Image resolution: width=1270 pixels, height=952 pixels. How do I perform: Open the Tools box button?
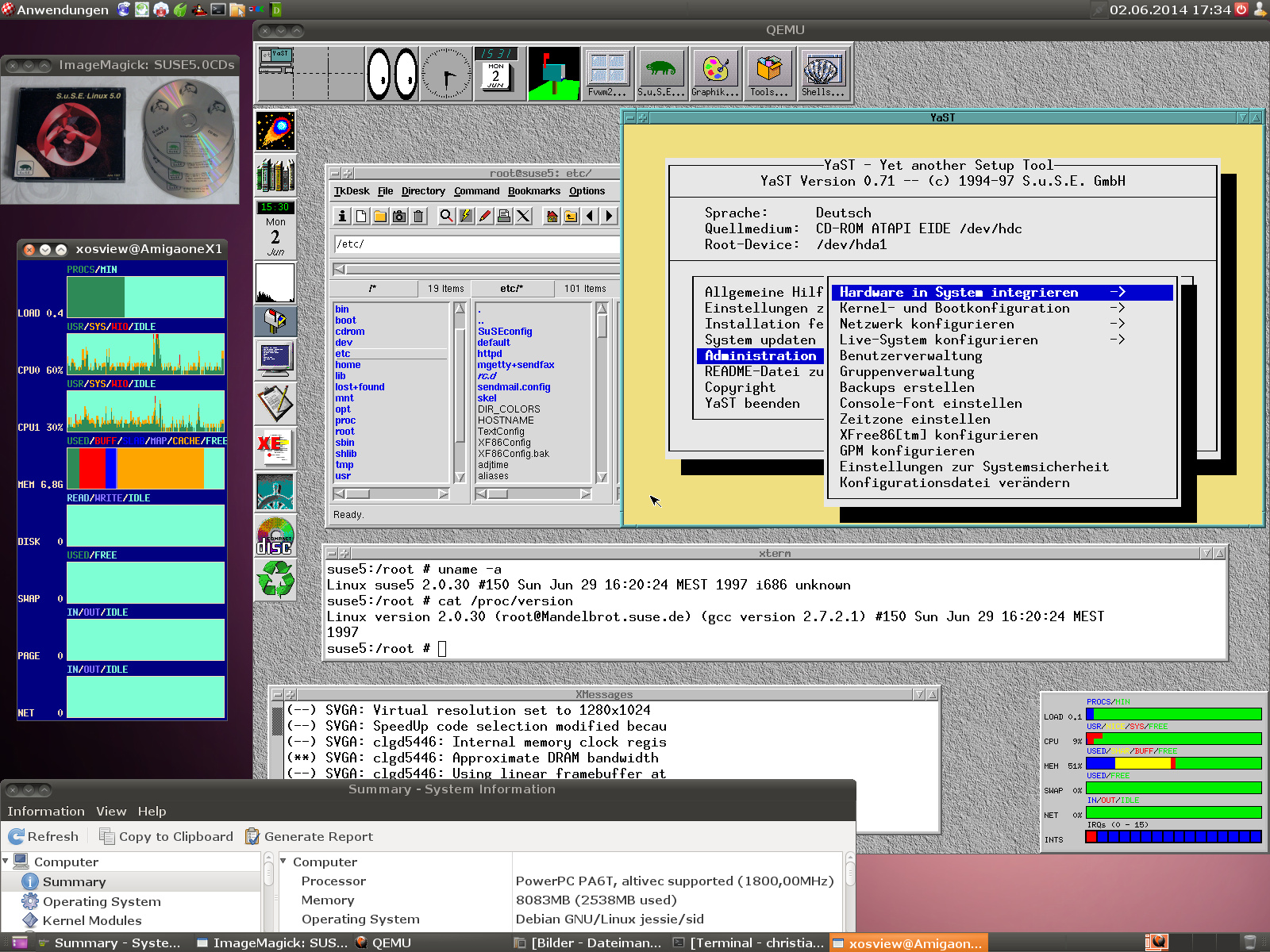(x=769, y=73)
